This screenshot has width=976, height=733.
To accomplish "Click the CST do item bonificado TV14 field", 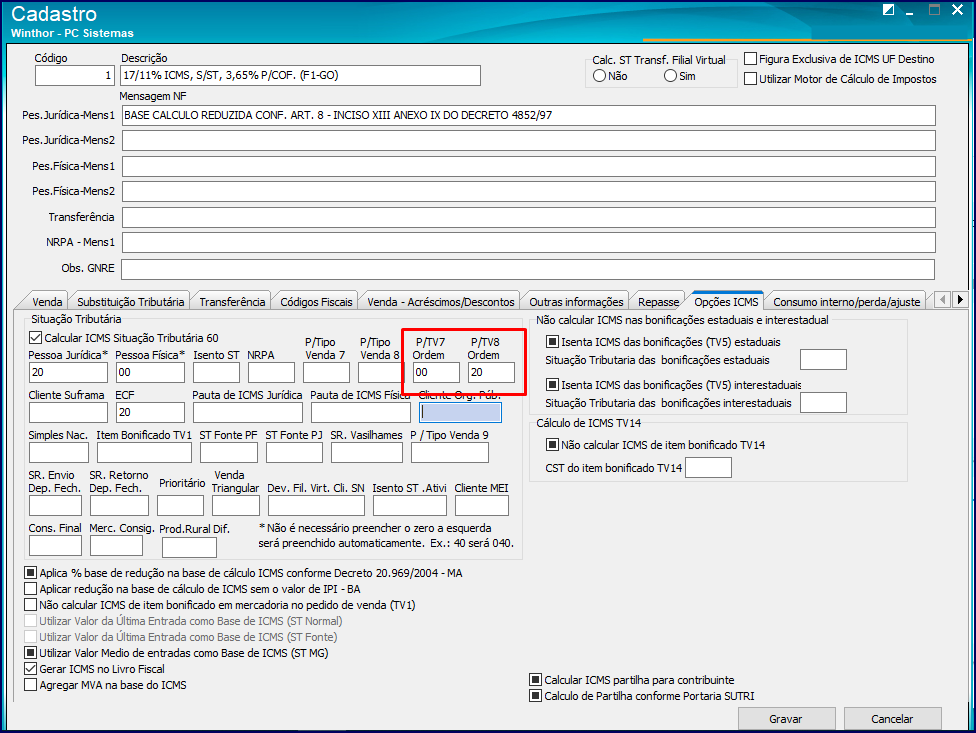I will tap(708, 468).
